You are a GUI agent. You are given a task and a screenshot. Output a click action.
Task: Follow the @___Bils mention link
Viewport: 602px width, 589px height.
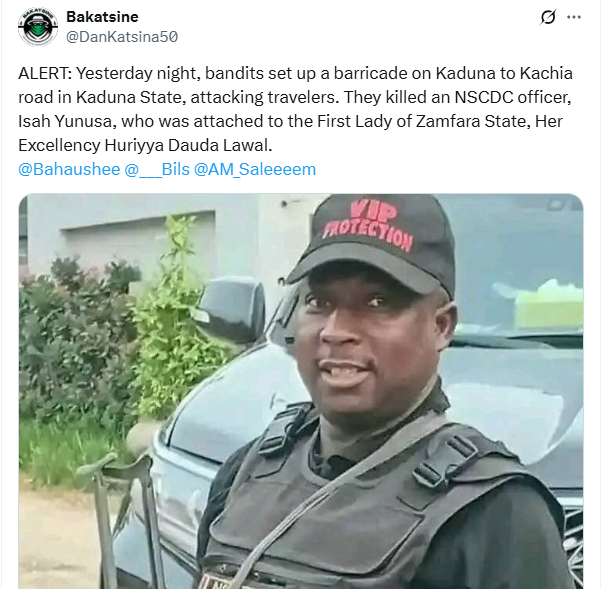coord(157,169)
